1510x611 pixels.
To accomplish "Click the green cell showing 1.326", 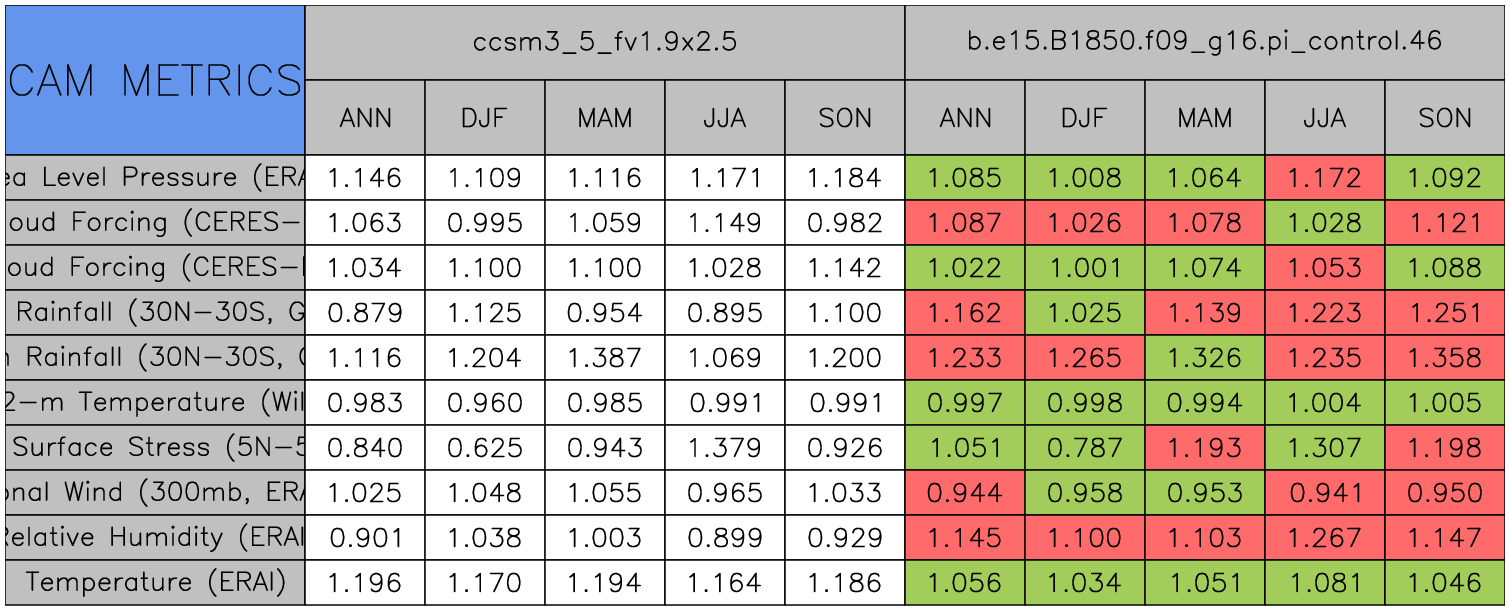I will 1204,358.
